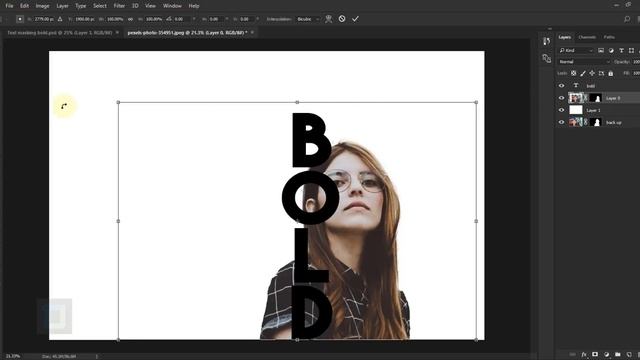Open the History panel icon in the dock
This screenshot has width=640, height=360.
[547, 41]
